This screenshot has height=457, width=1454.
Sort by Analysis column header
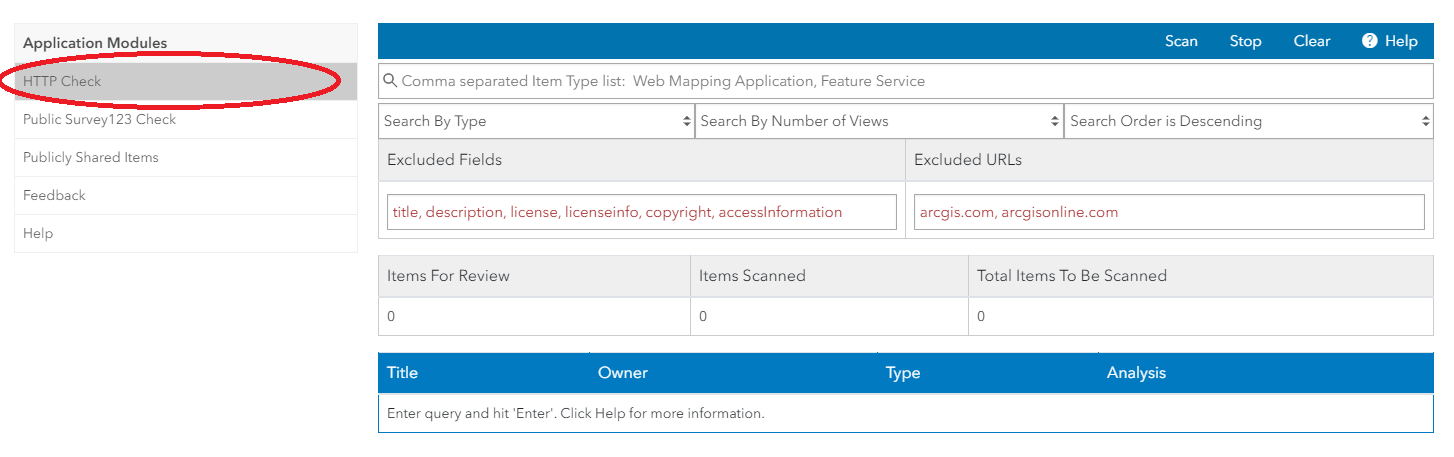pyautogui.click(x=1136, y=373)
